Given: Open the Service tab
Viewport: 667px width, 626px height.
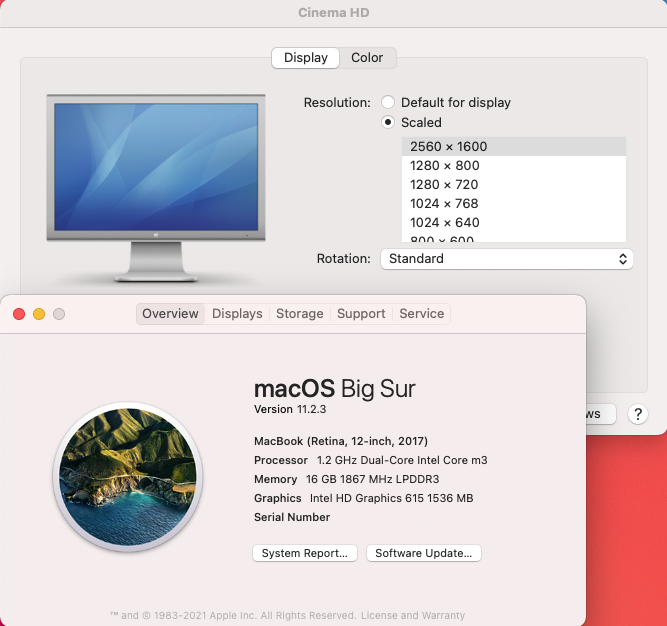Looking at the screenshot, I should [422, 314].
